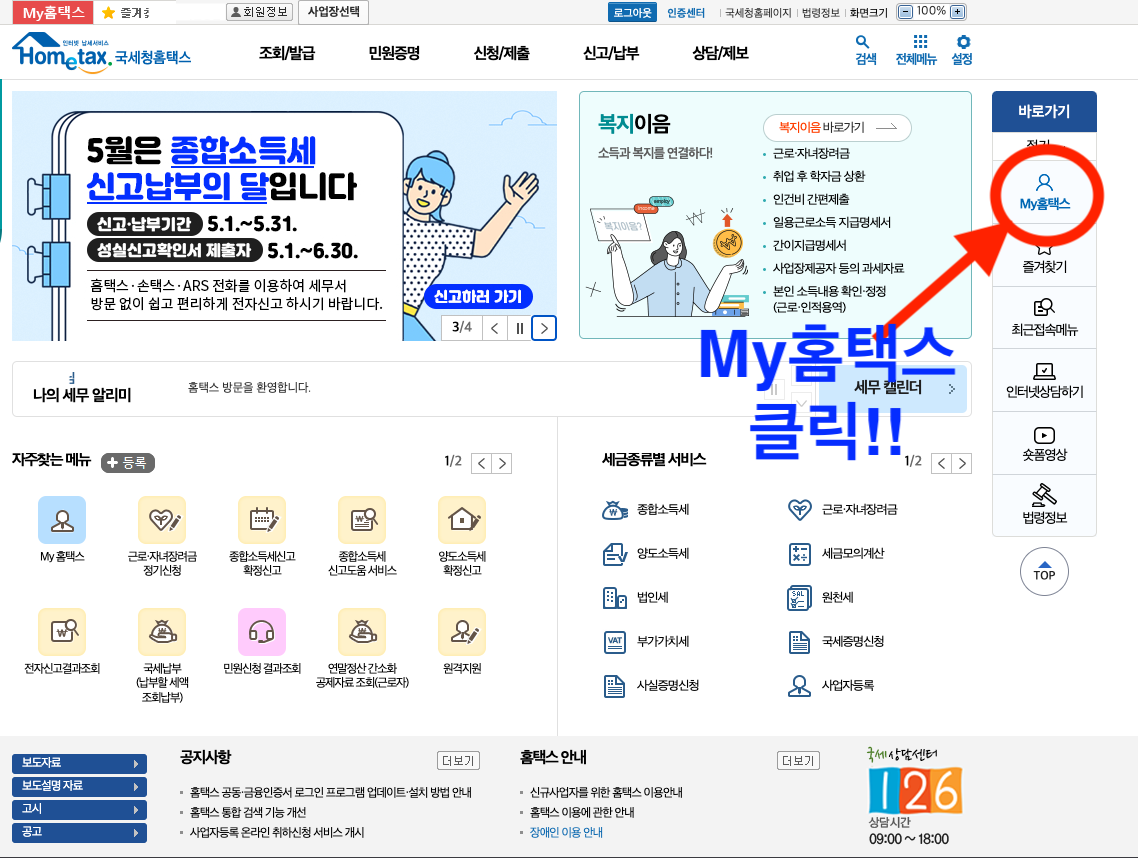1138x858 pixels.
Task: Click the 인증센터 link
Action: click(x=686, y=12)
